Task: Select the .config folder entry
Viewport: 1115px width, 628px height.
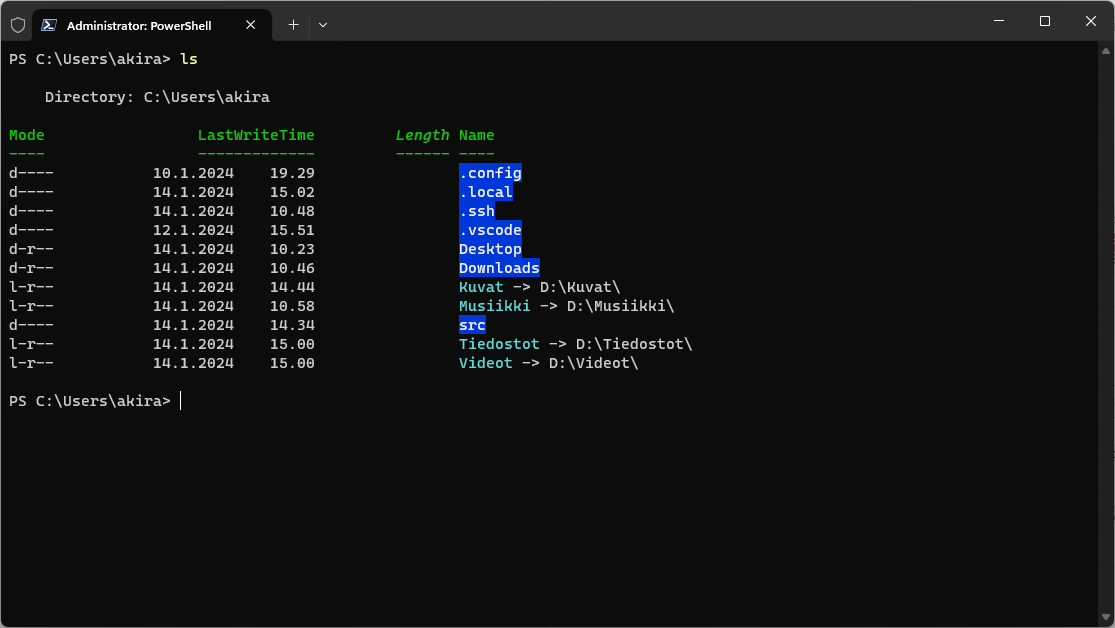Action: pyautogui.click(x=489, y=172)
